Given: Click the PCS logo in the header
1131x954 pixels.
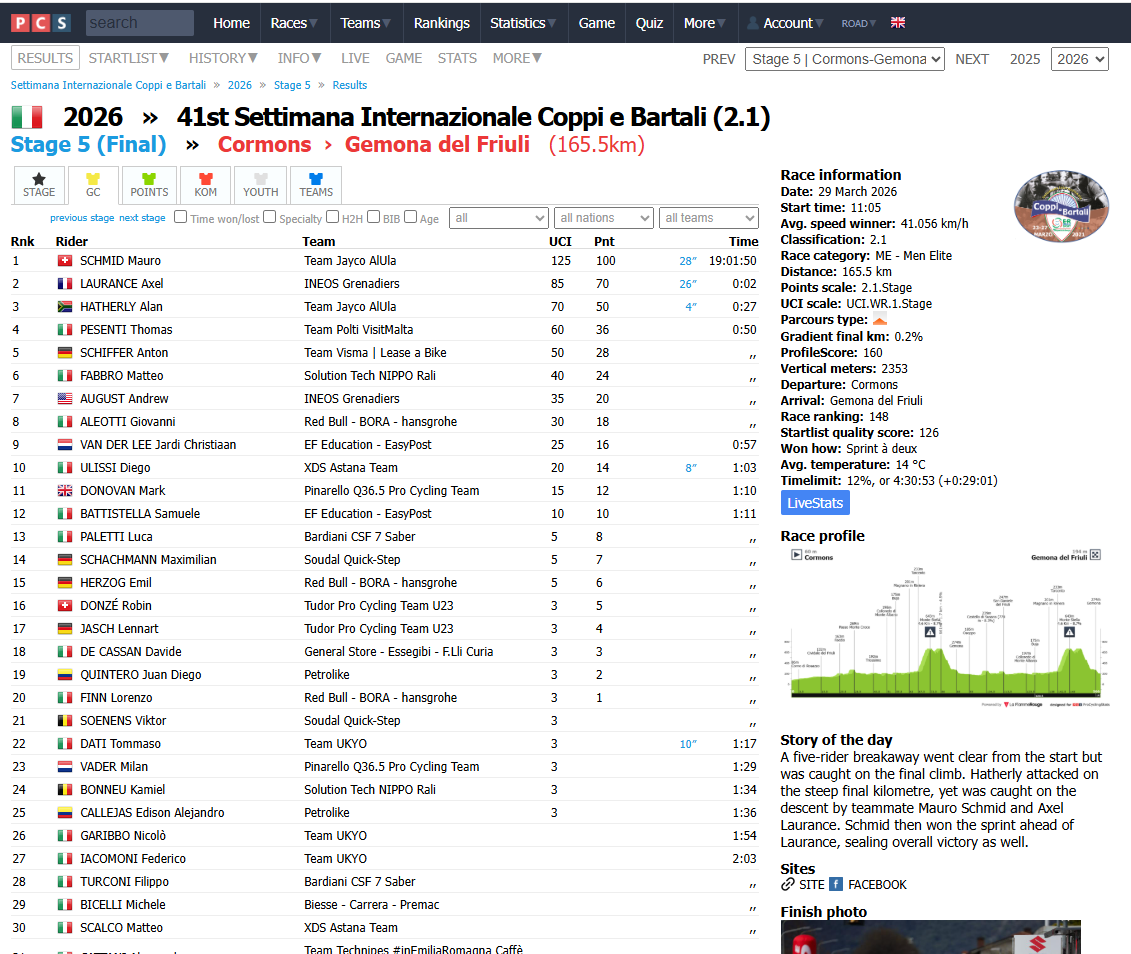Looking at the screenshot, I should click(41, 22).
